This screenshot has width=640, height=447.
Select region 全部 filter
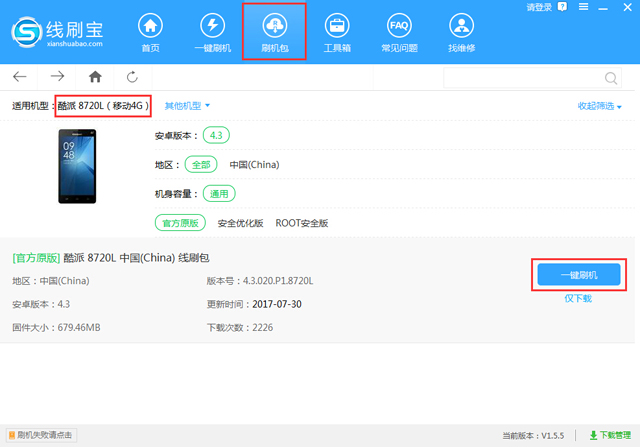(201, 165)
